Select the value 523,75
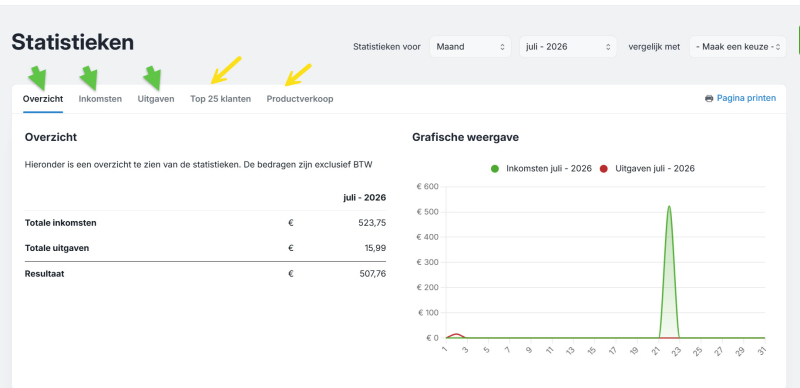 [x=372, y=223]
